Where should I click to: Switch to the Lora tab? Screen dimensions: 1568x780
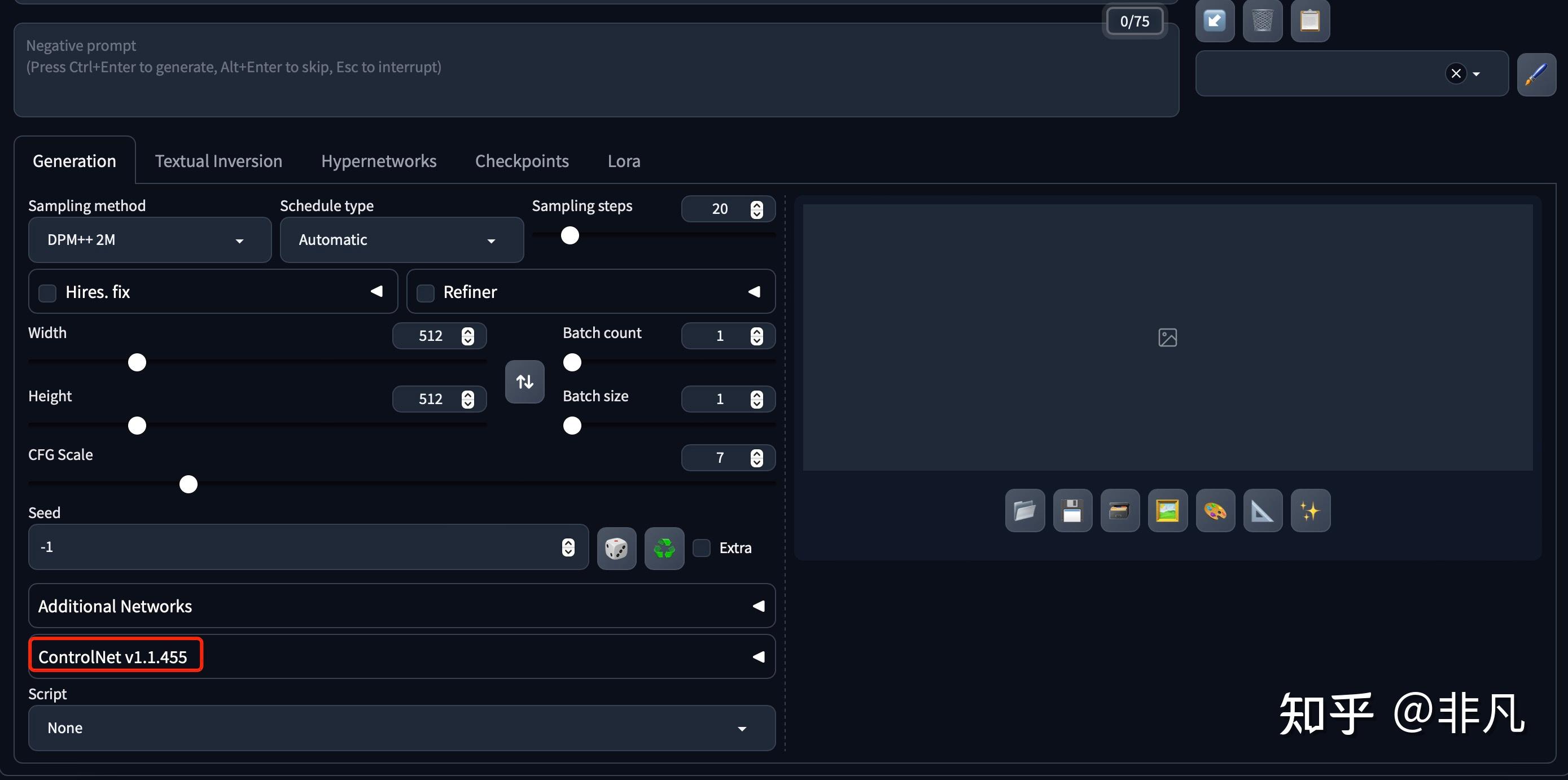(623, 161)
